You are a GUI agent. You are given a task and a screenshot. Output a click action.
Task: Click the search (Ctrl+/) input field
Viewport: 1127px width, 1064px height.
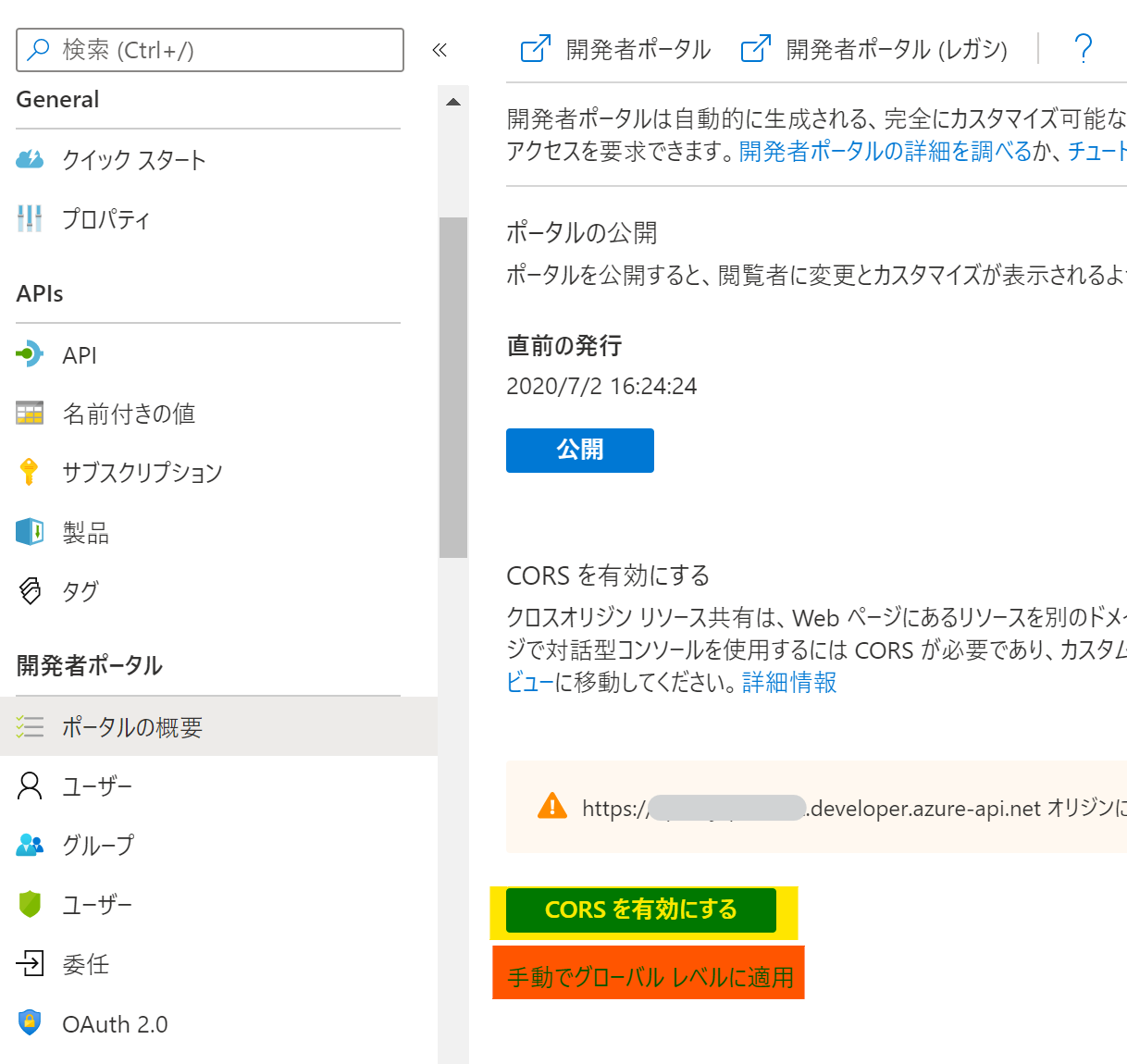point(210,50)
